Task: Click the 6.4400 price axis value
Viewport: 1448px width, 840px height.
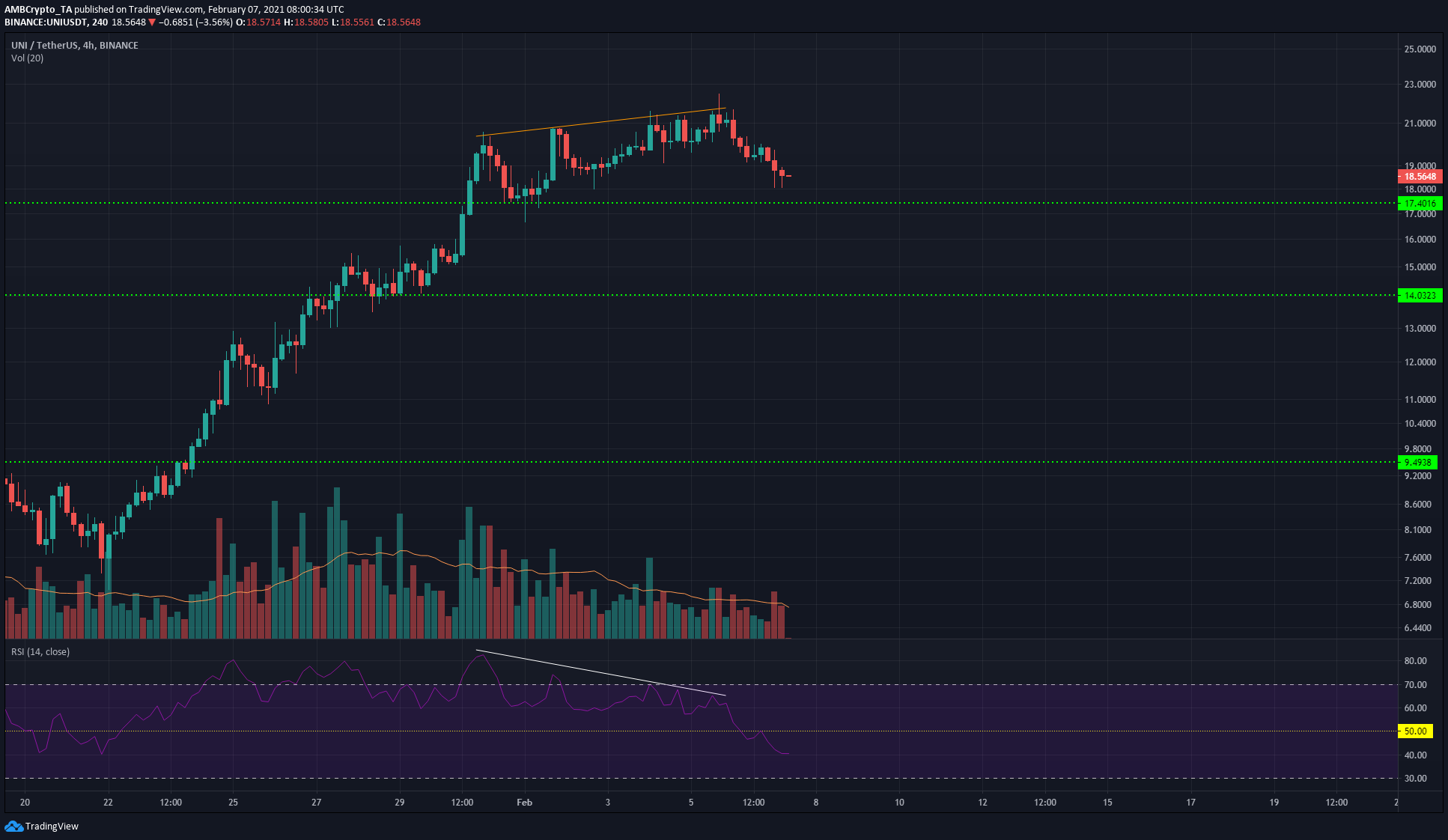Action: tap(1417, 628)
